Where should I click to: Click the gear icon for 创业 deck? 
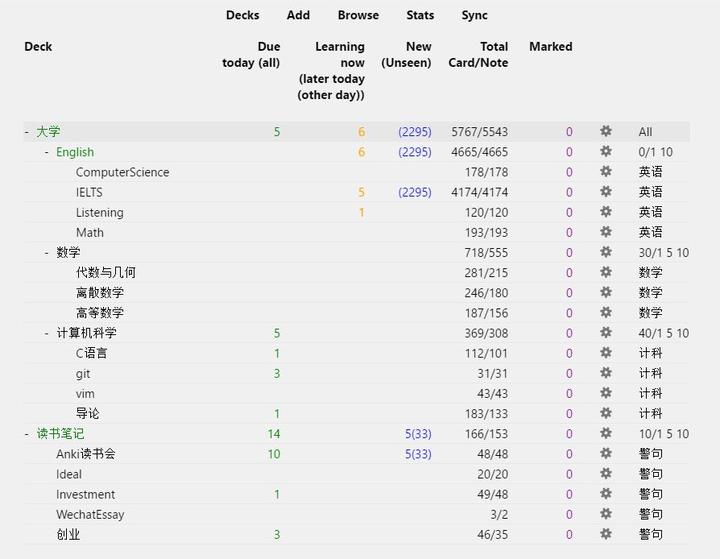(605, 534)
